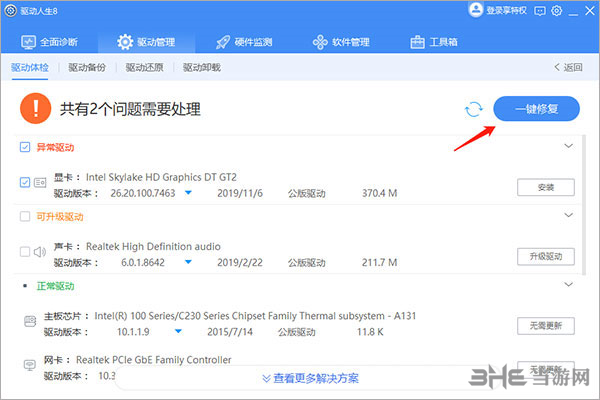Screen dimensions: 600x400
Task: Open version dropdown for 10.1.1.9
Action: [178, 331]
